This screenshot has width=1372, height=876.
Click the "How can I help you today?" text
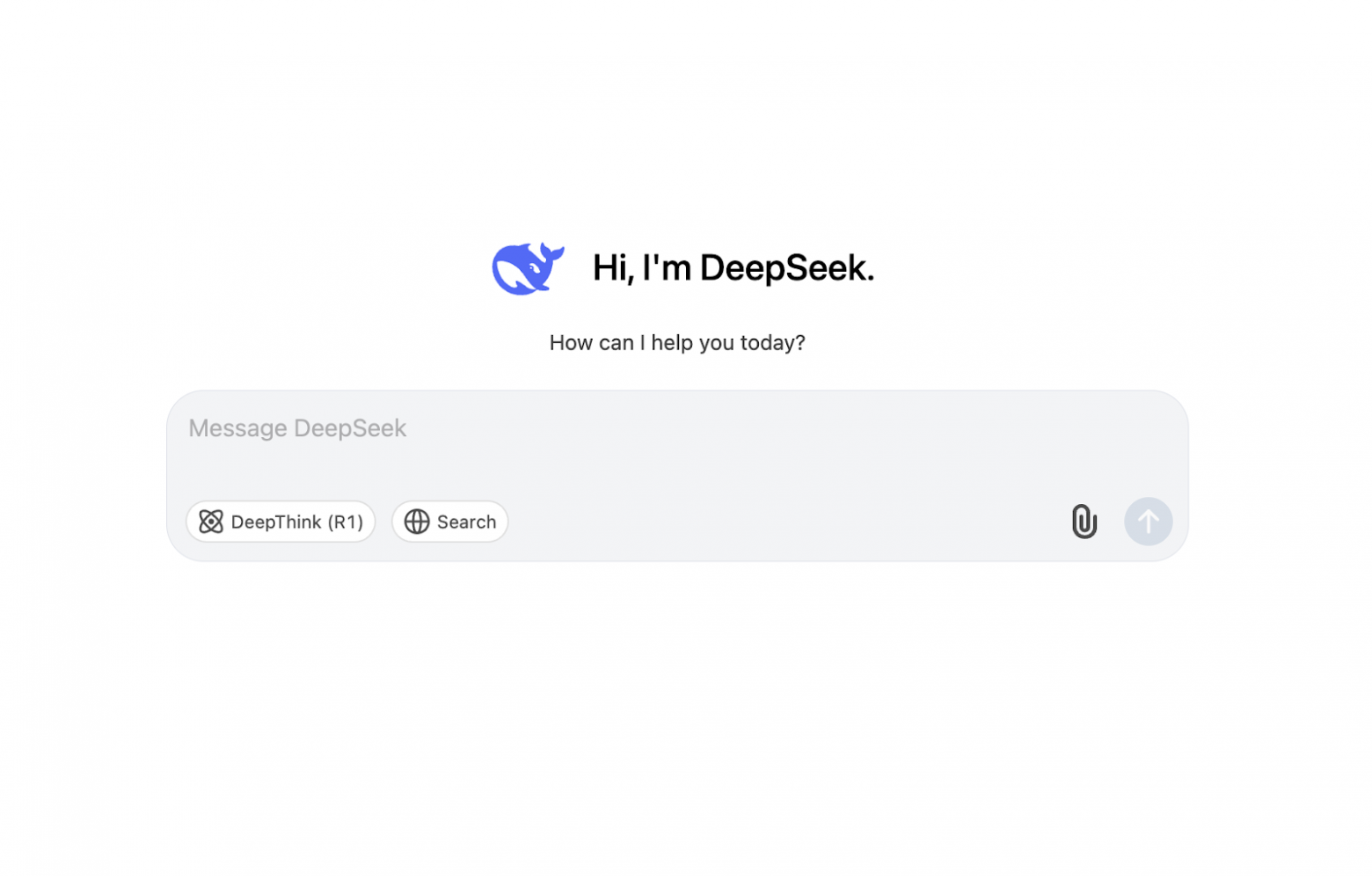pyautogui.click(x=677, y=343)
